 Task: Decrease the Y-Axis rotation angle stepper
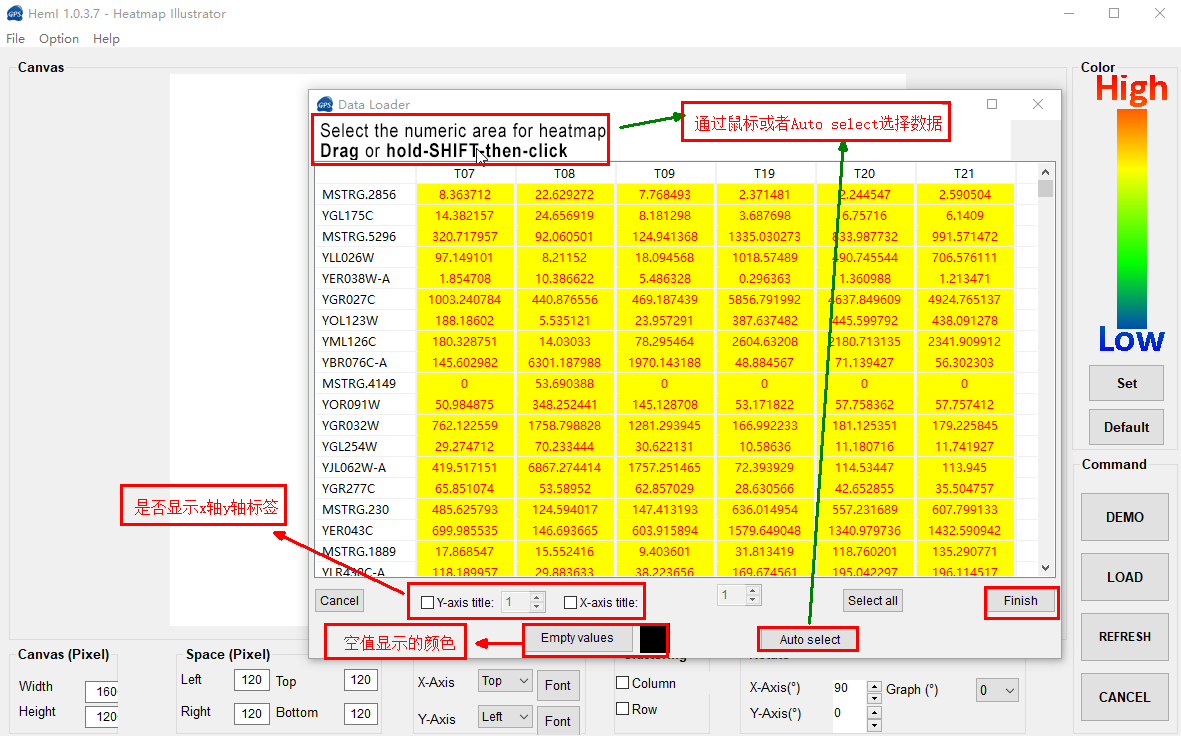point(874,725)
